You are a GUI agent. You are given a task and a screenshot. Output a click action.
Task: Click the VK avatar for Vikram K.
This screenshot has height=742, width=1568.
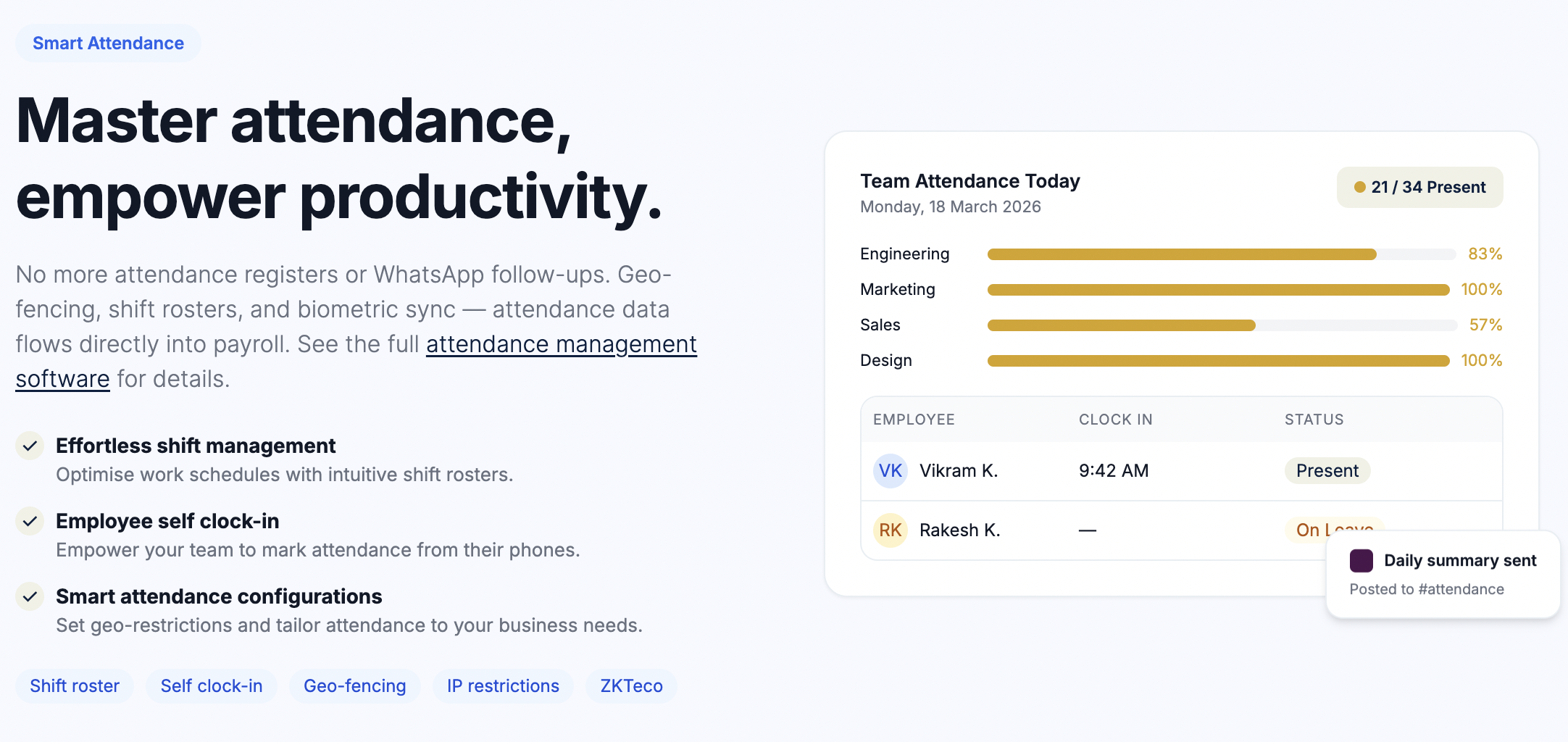pos(891,471)
